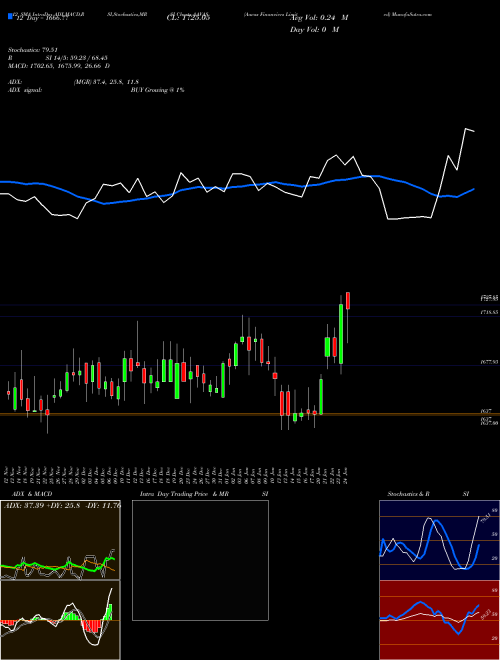Click the MACD values line starting 1702.65

(x=59, y=66)
